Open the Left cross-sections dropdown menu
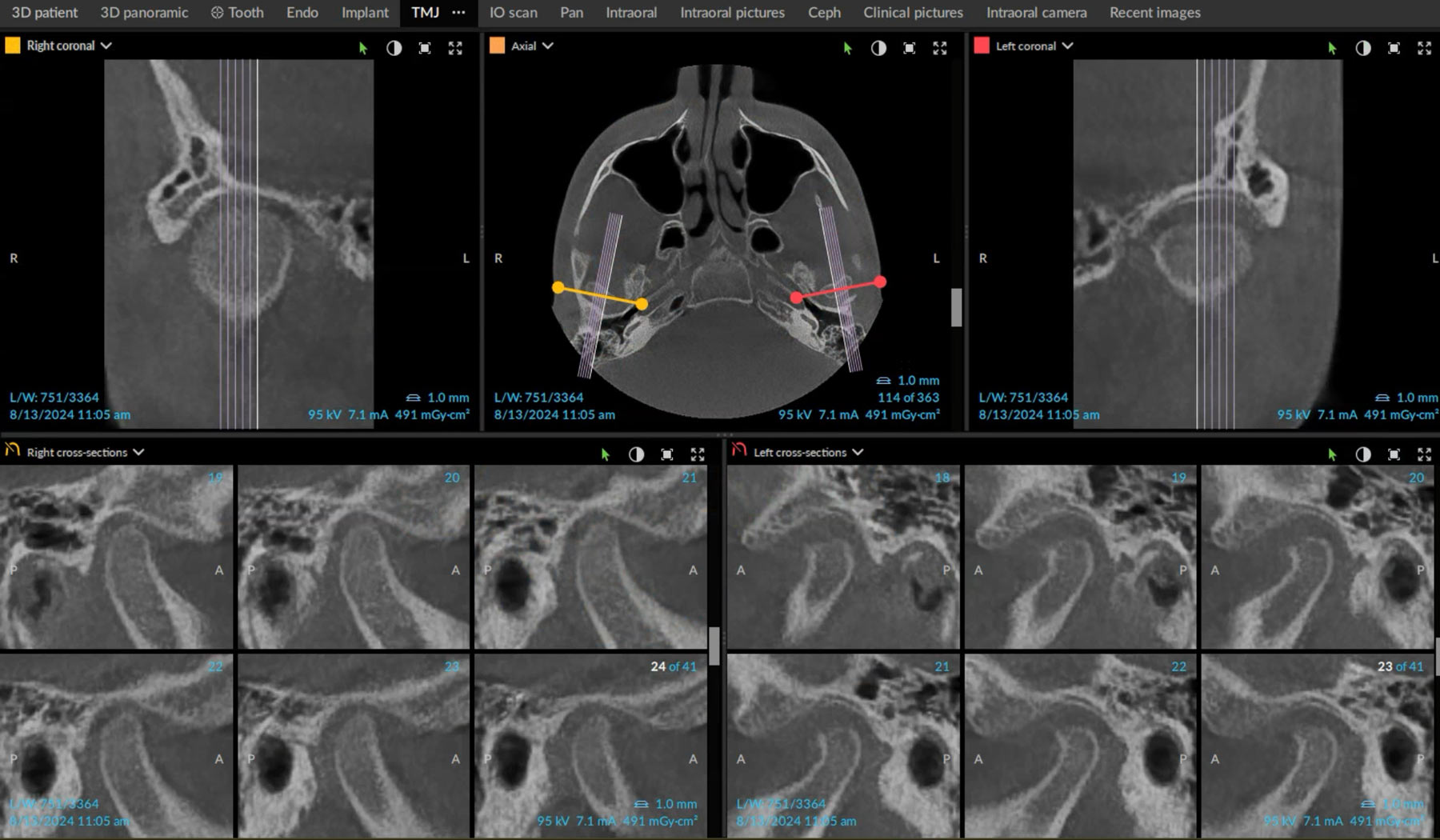This screenshot has height=840, width=1440. 858,452
